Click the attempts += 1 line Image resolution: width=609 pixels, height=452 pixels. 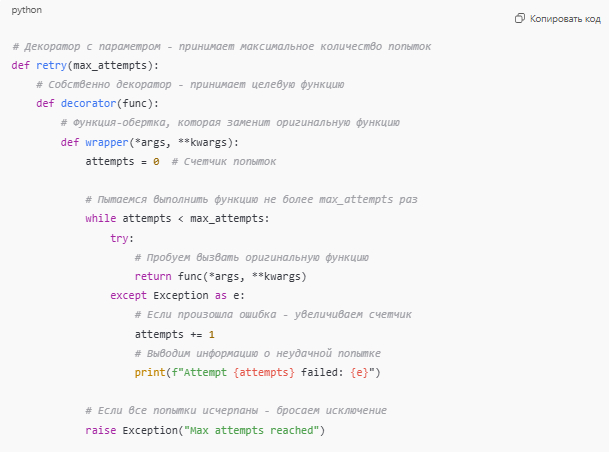[174, 334]
